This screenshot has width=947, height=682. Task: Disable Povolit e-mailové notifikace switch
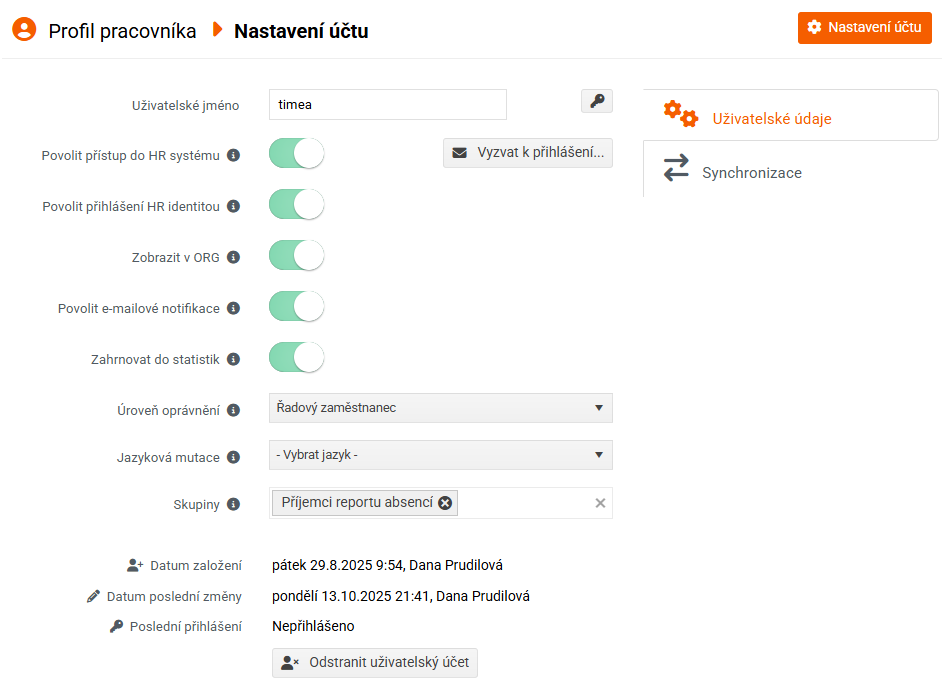297,306
